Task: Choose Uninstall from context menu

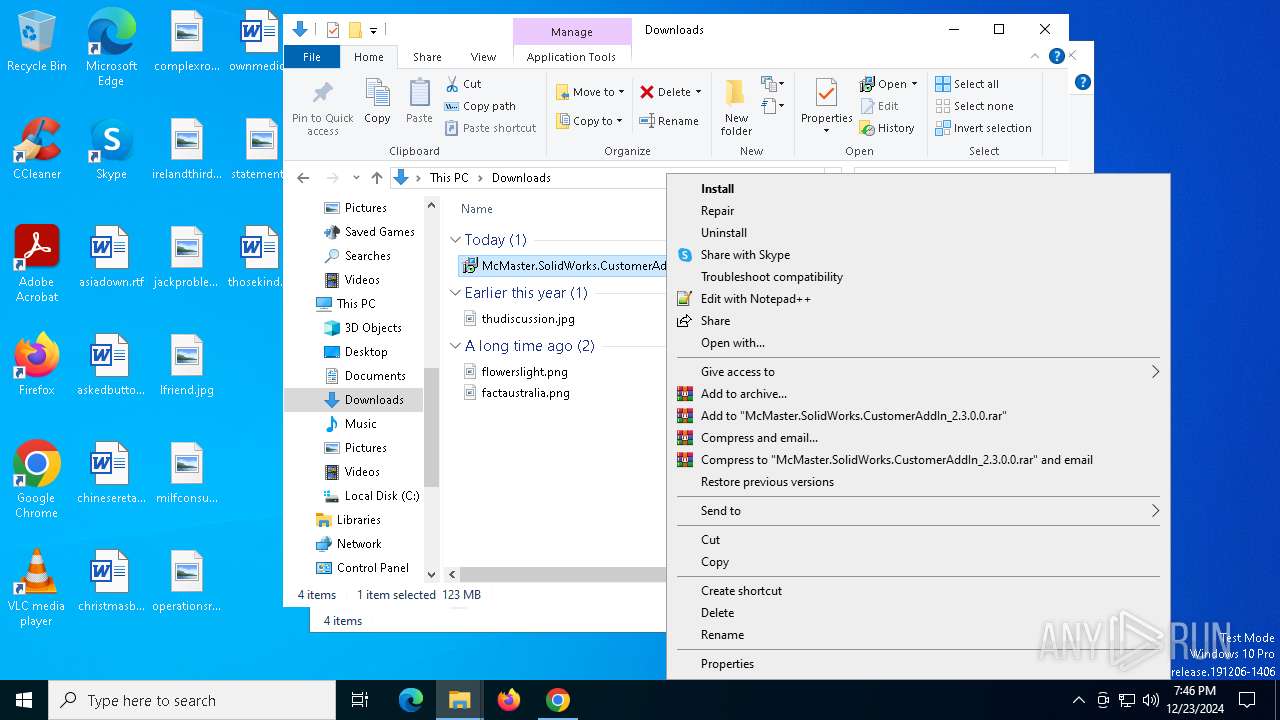Action: coord(918,233)
